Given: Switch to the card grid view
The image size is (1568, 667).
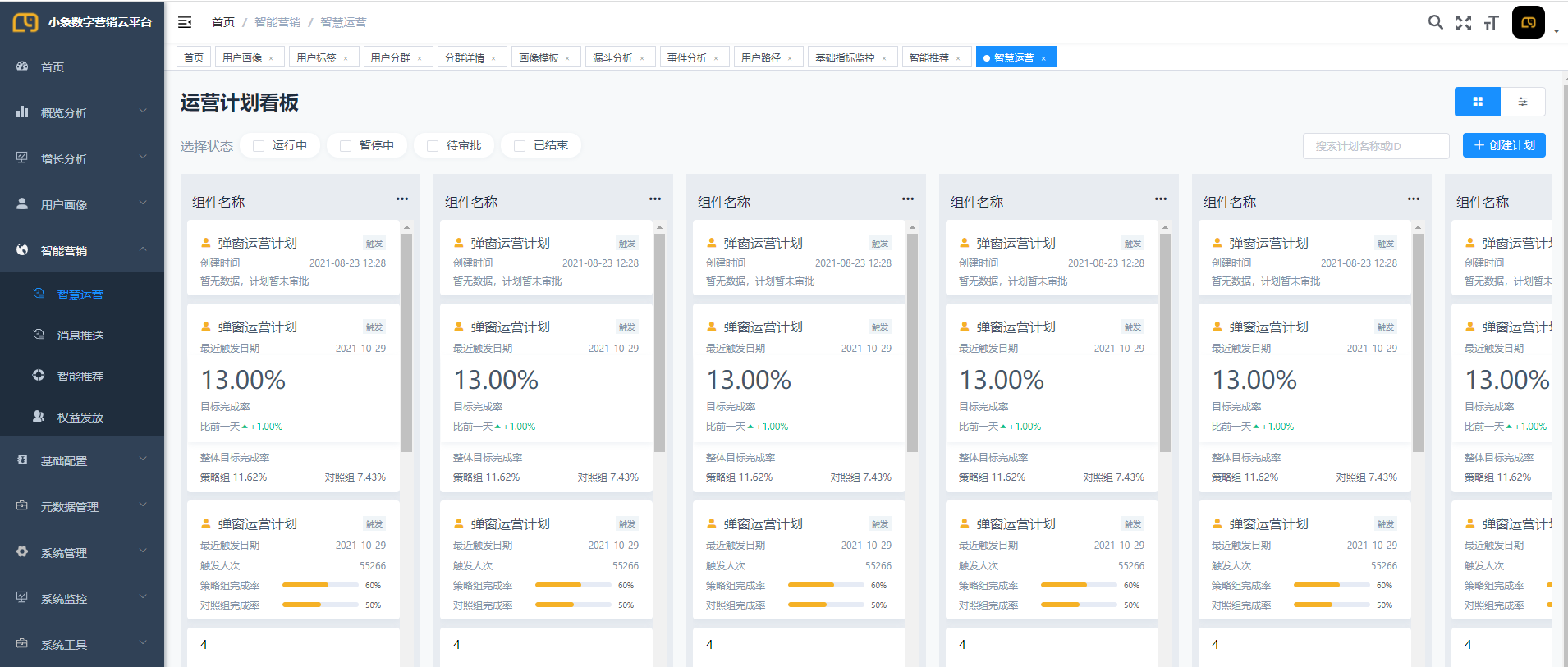Looking at the screenshot, I should click(x=1478, y=102).
